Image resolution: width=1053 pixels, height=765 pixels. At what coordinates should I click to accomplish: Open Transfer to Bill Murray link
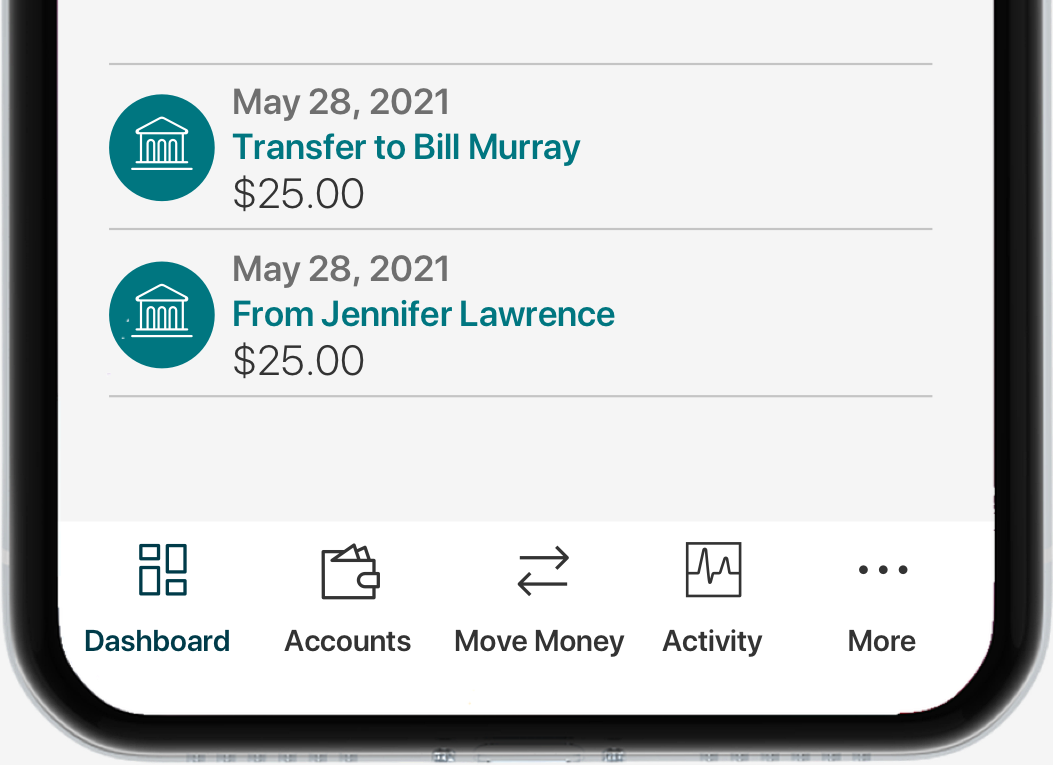[406, 148]
